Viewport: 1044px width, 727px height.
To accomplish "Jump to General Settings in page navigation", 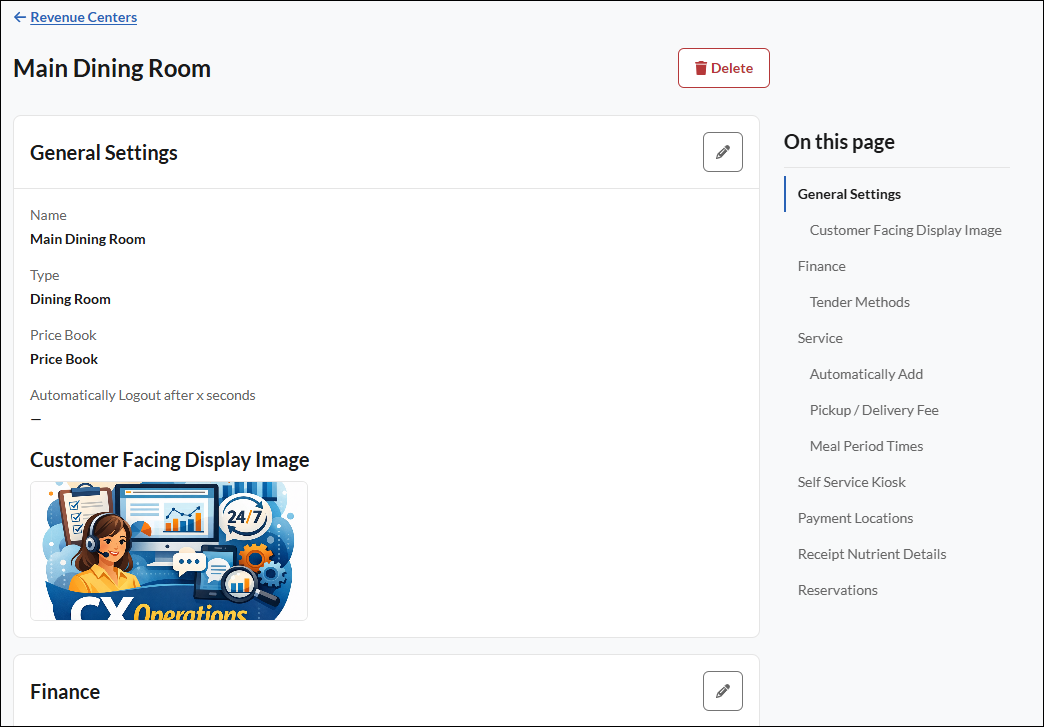I will tap(849, 194).
